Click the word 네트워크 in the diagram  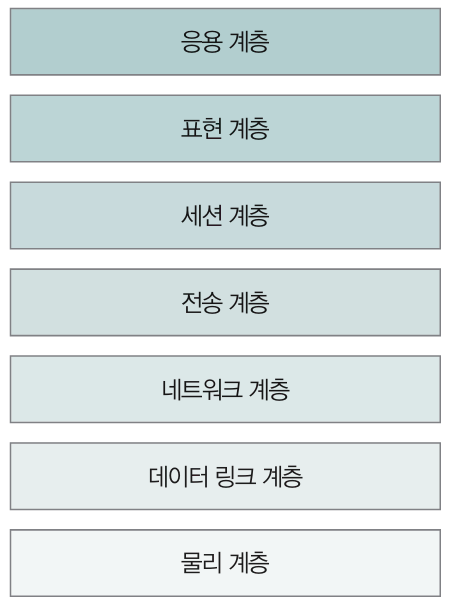[x=202, y=389]
